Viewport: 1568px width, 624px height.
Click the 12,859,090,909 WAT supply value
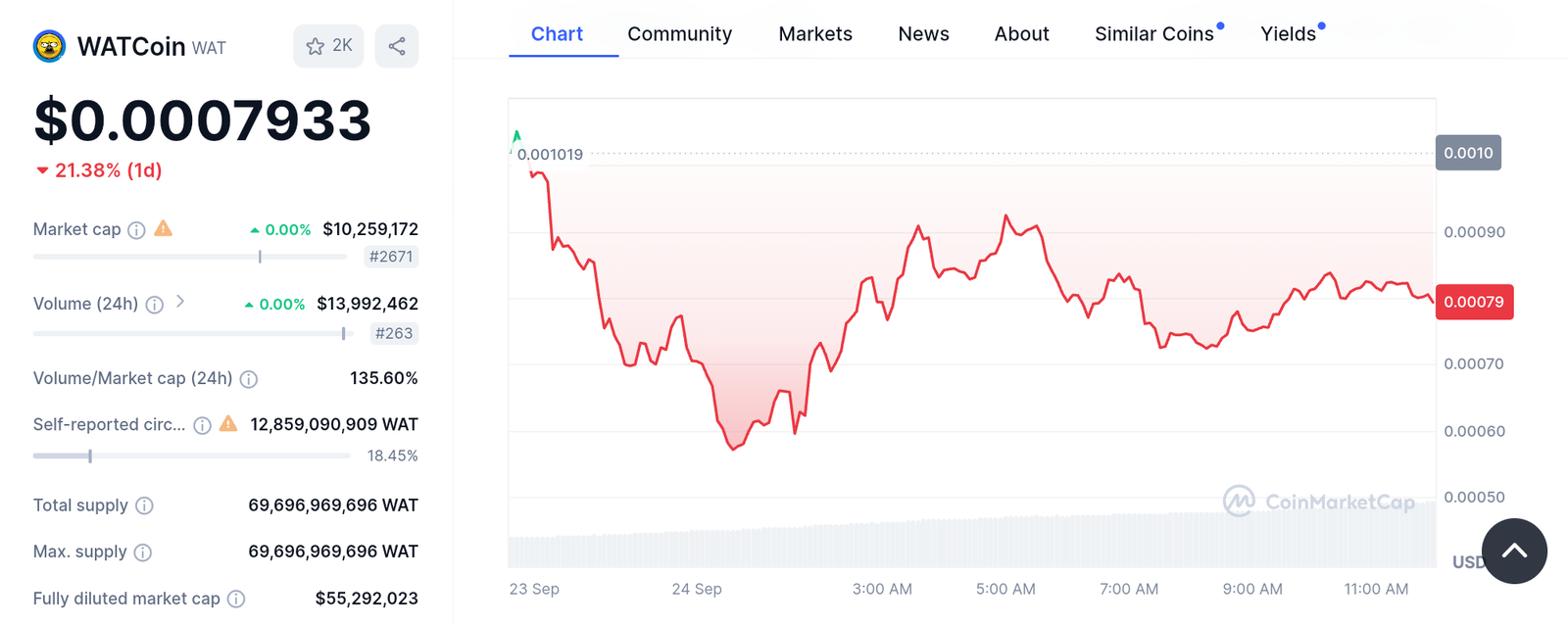click(x=334, y=424)
